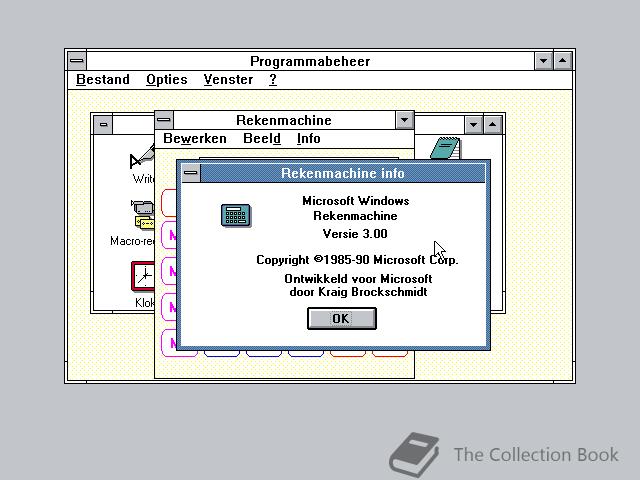The height and width of the screenshot is (480, 640).
Task: Click the Macro-recorder label text
Action: point(133,241)
